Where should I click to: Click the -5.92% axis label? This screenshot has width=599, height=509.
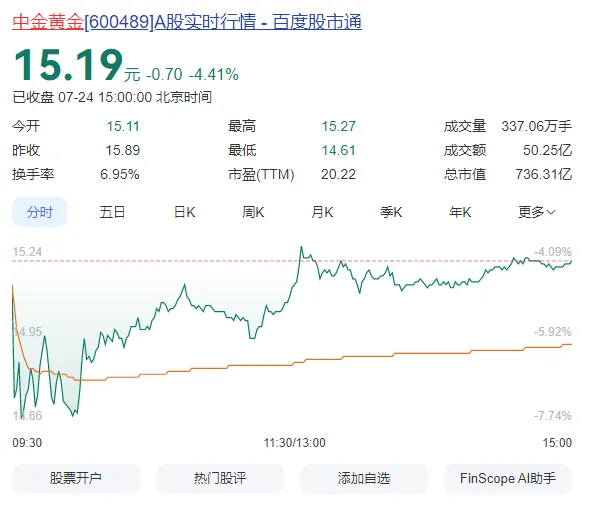coord(553,332)
